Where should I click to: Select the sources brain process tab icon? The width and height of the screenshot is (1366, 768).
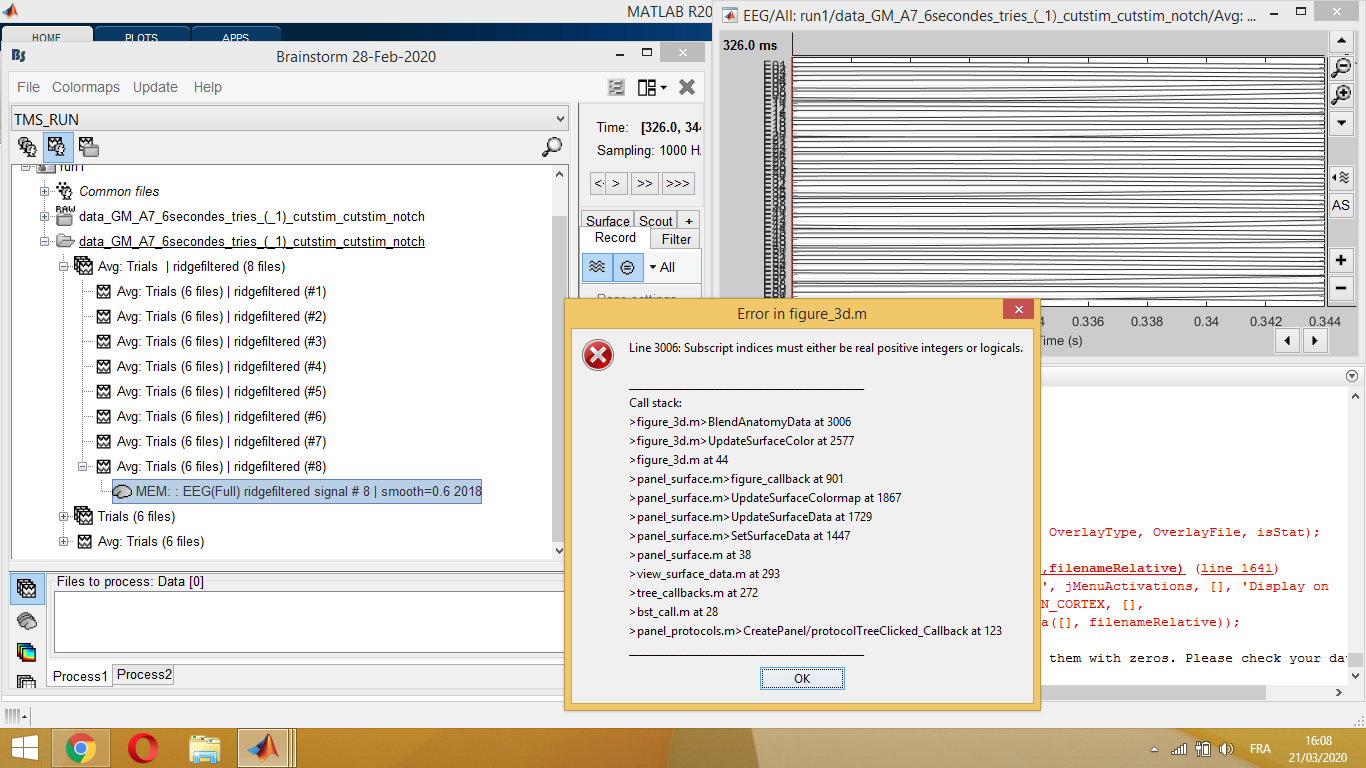click(x=27, y=620)
